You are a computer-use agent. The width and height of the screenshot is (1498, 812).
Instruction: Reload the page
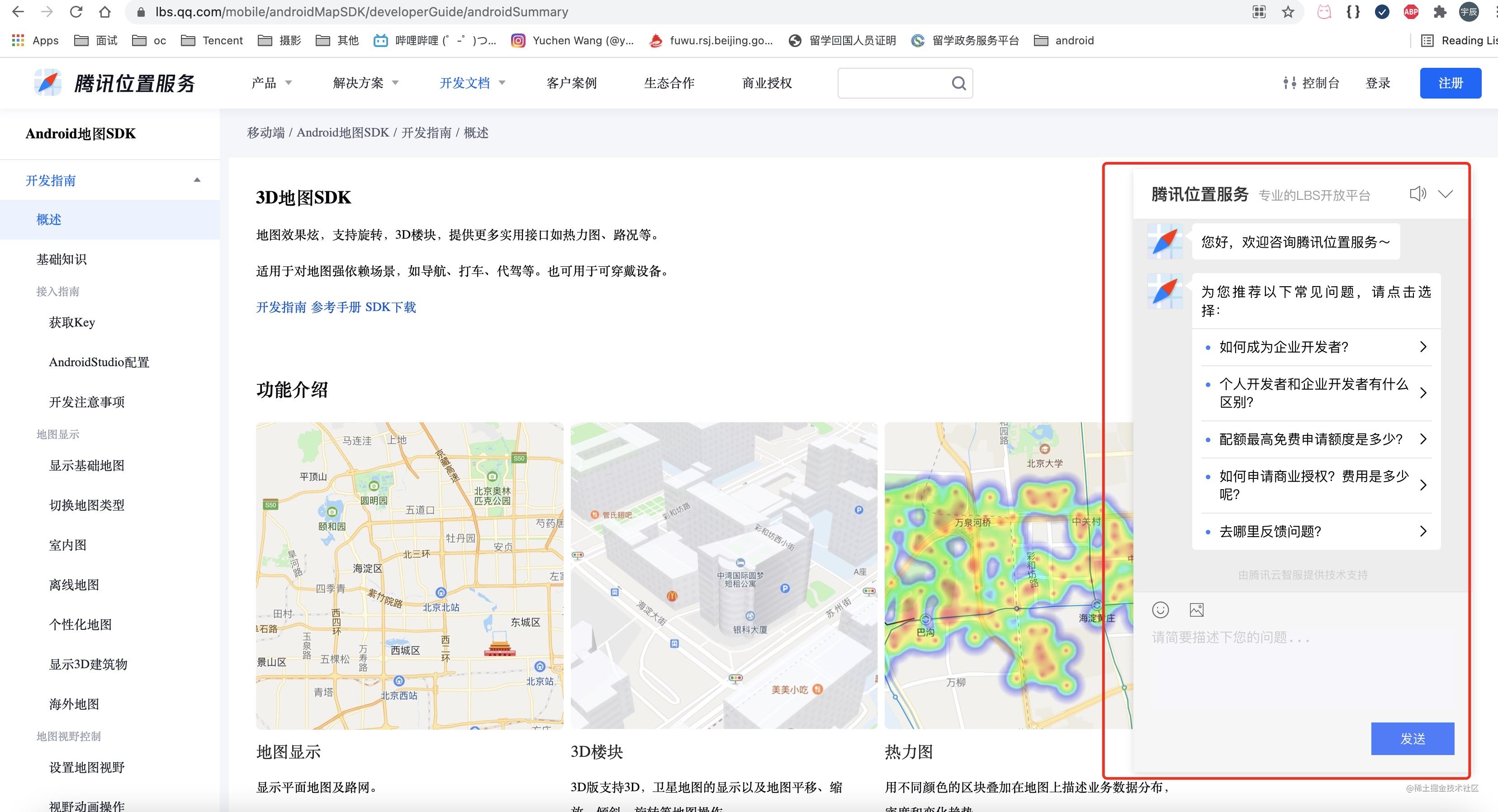[x=76, y=12]
